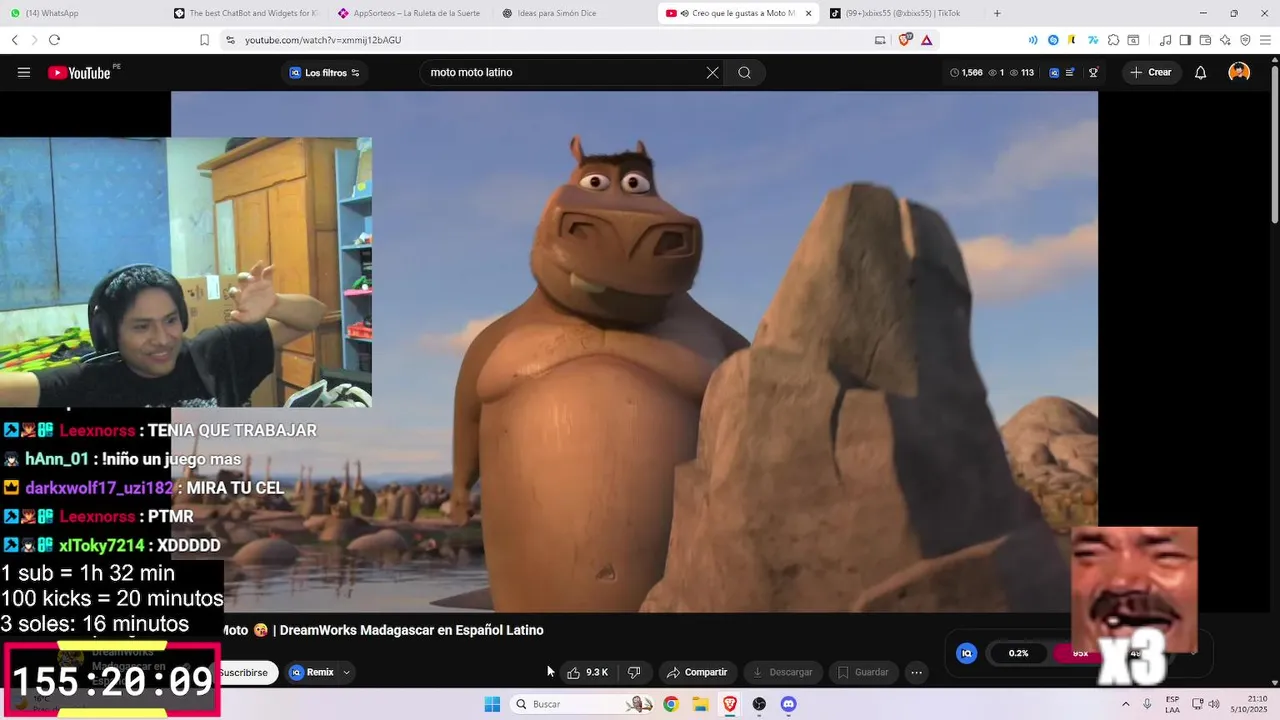Open File Explorer from the taskbar
Viewport: 1280px width, 720px height.
tap(701, 704)
